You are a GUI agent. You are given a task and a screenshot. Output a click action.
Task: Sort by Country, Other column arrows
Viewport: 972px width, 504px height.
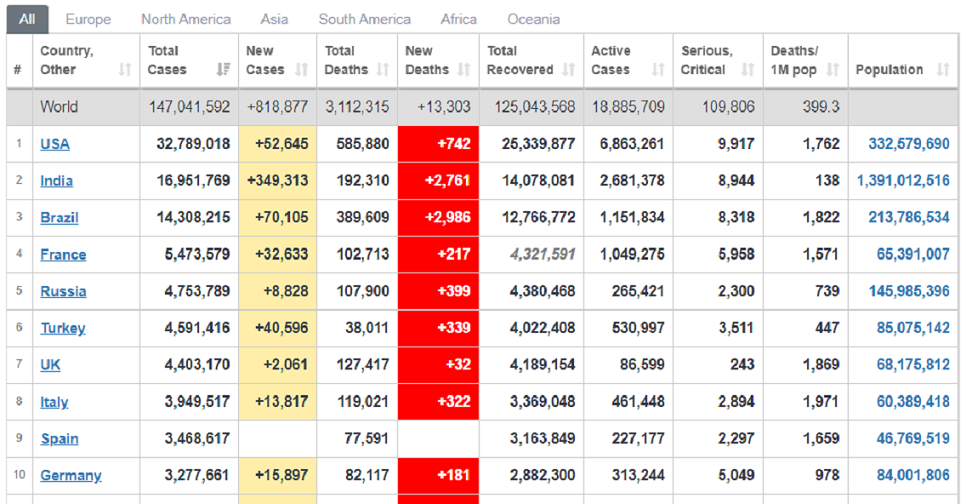coord(125,70)
